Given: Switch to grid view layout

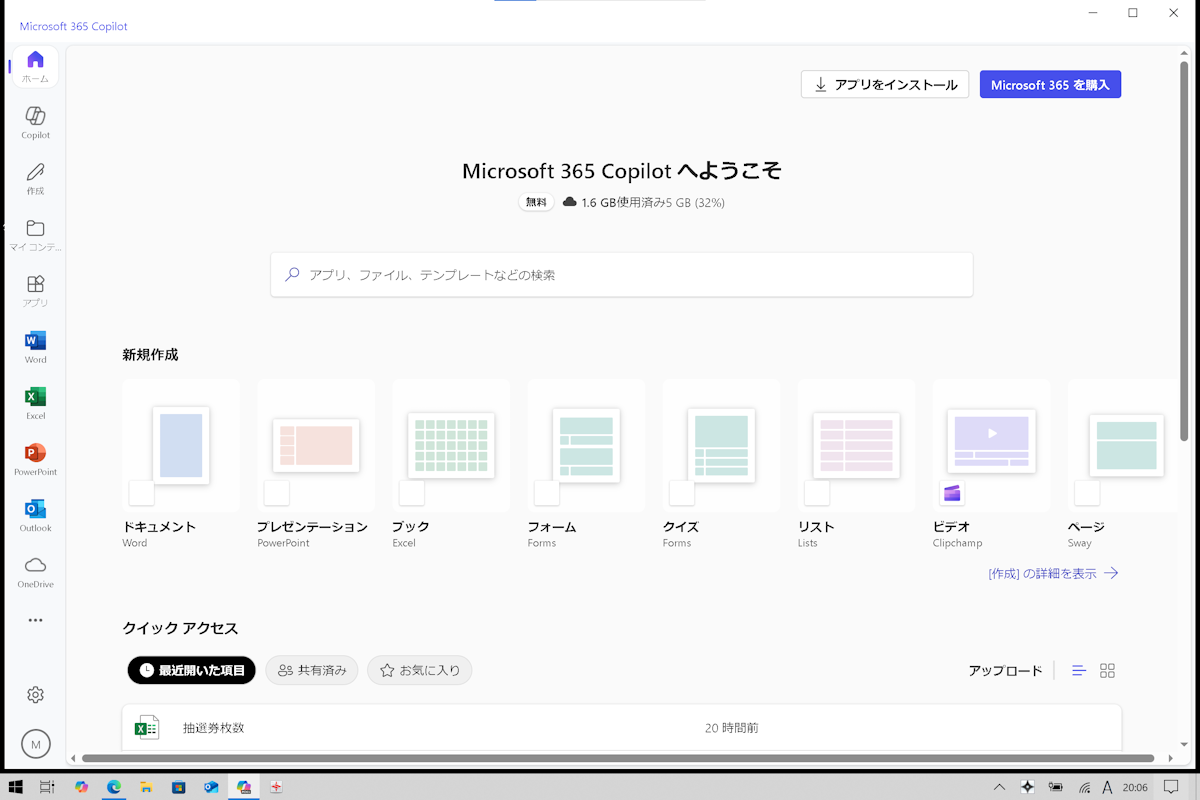Looking at the screenshot, I should tap(1107, 671).
